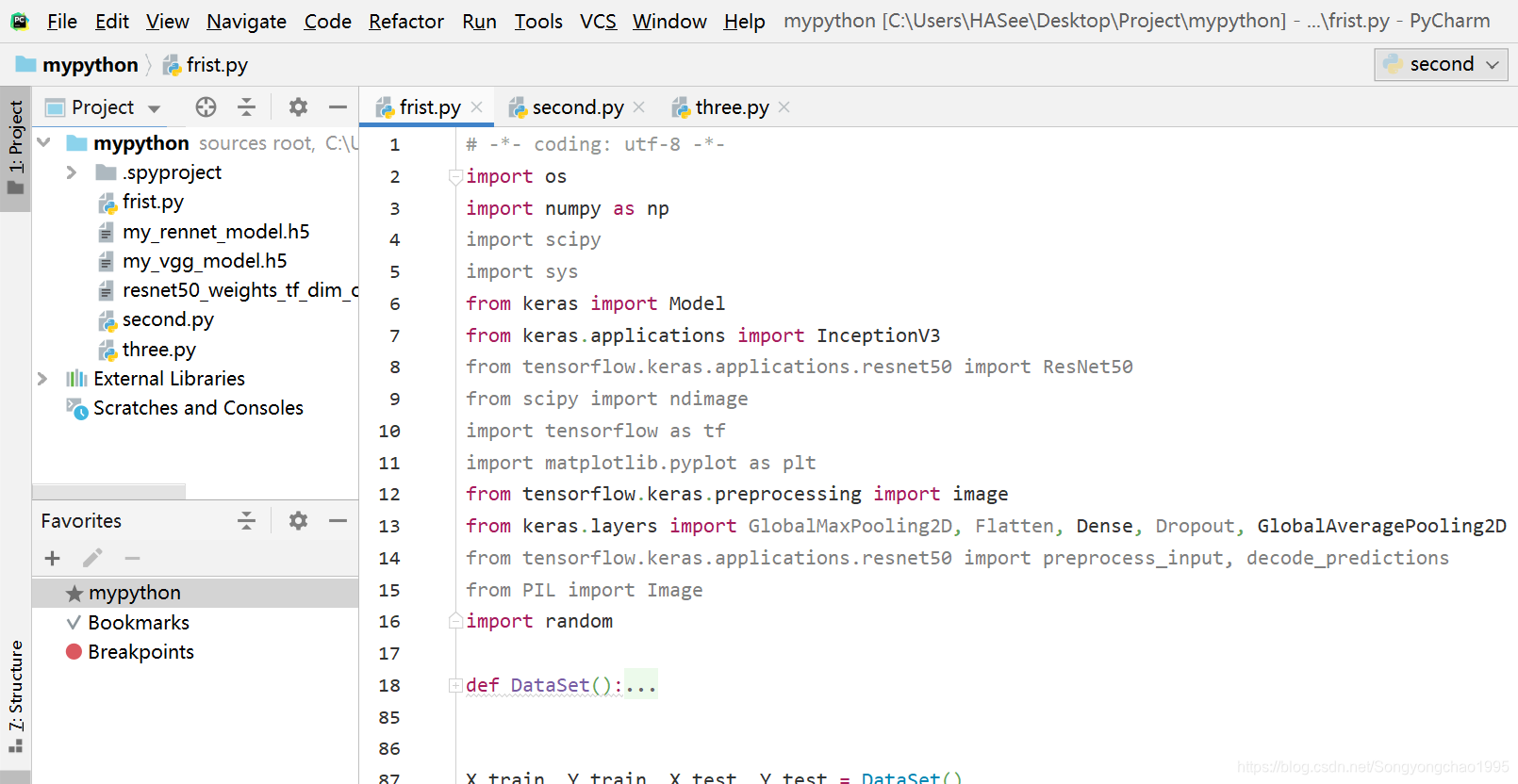Viewport: 1518px width, 784px height.
Task: Select second.py in project tree
Action: click(168, 319)
